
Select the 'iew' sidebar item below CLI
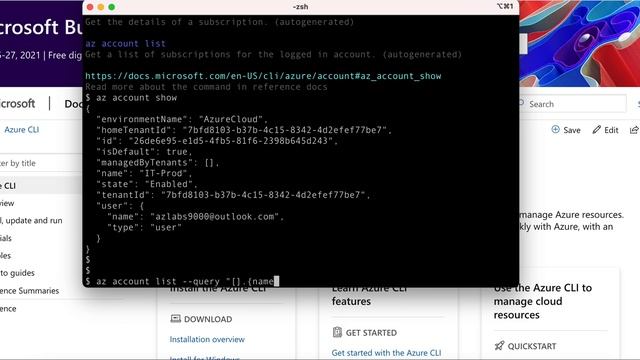pos(7,203)
